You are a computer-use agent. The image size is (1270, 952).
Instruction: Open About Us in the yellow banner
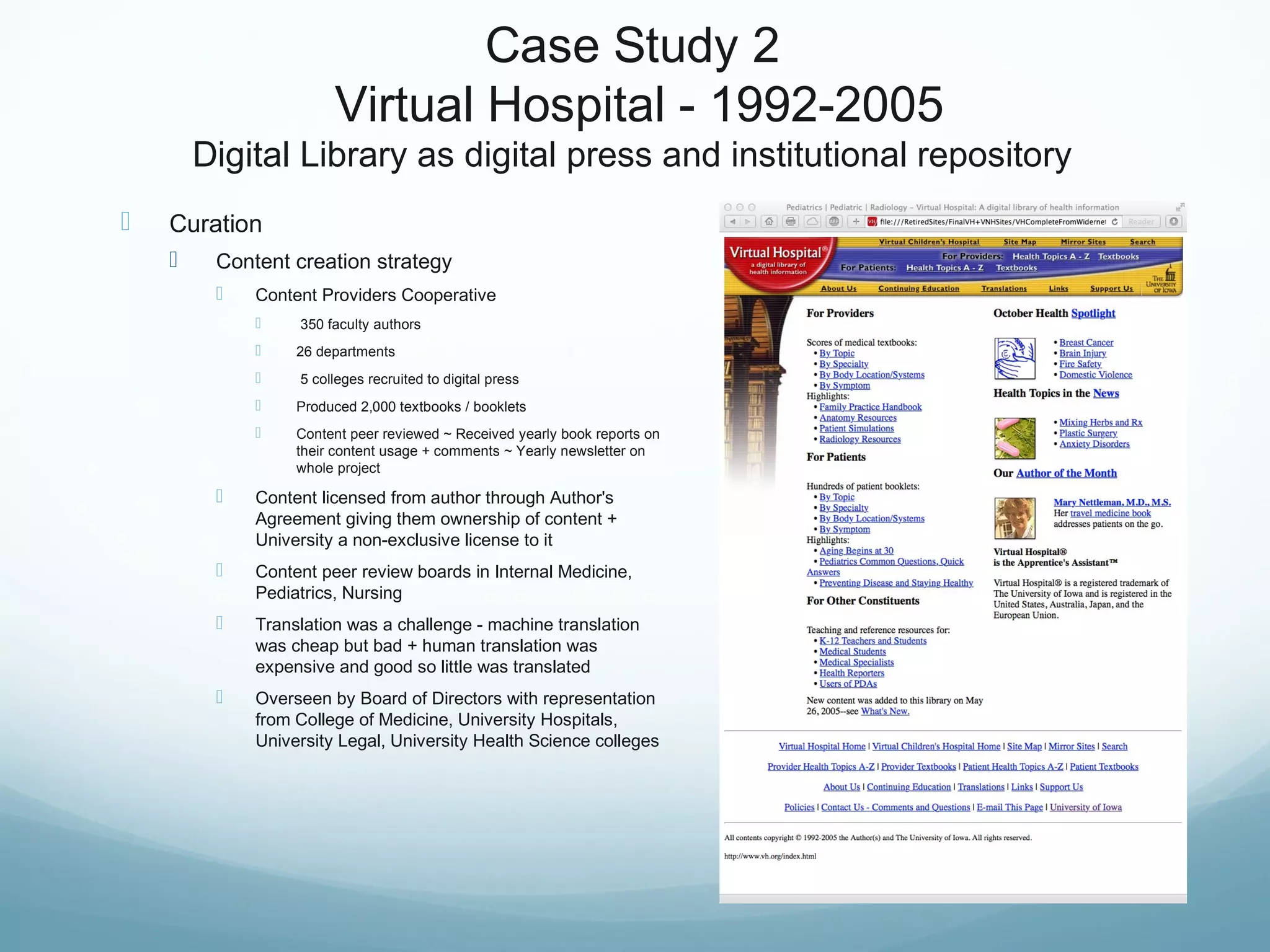pos(838,289)
